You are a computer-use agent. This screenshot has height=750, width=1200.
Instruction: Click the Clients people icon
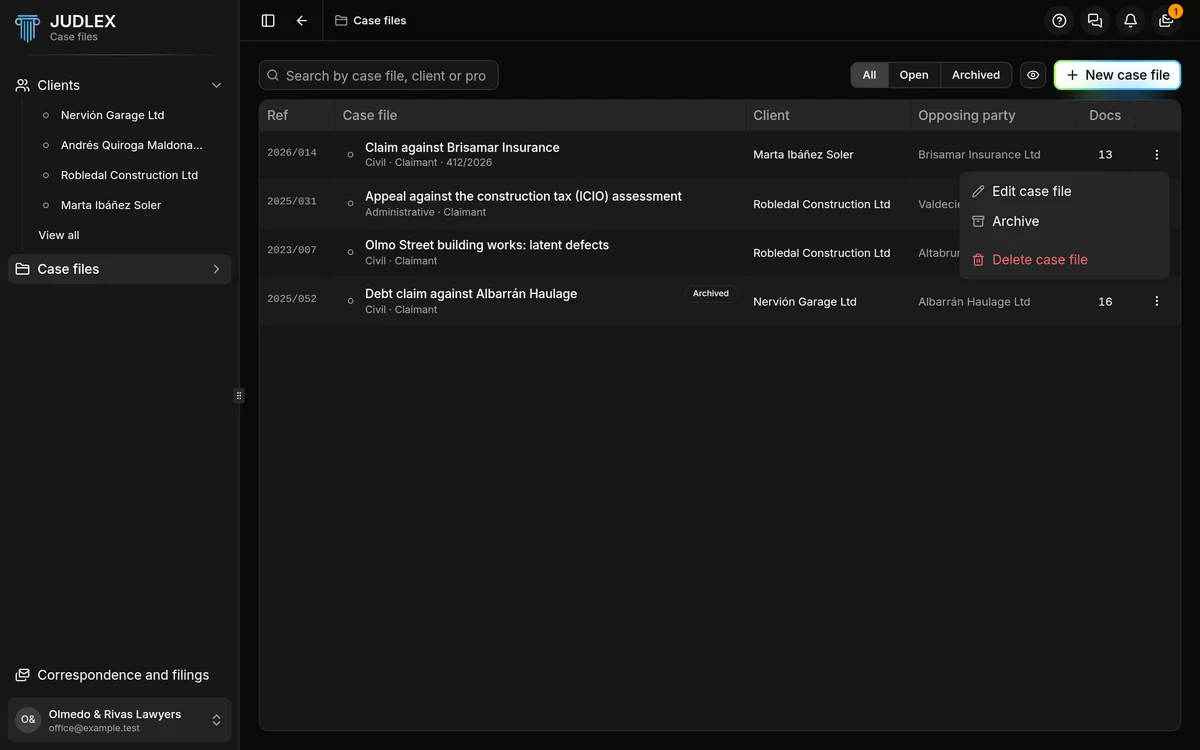[x=23, y=85]
